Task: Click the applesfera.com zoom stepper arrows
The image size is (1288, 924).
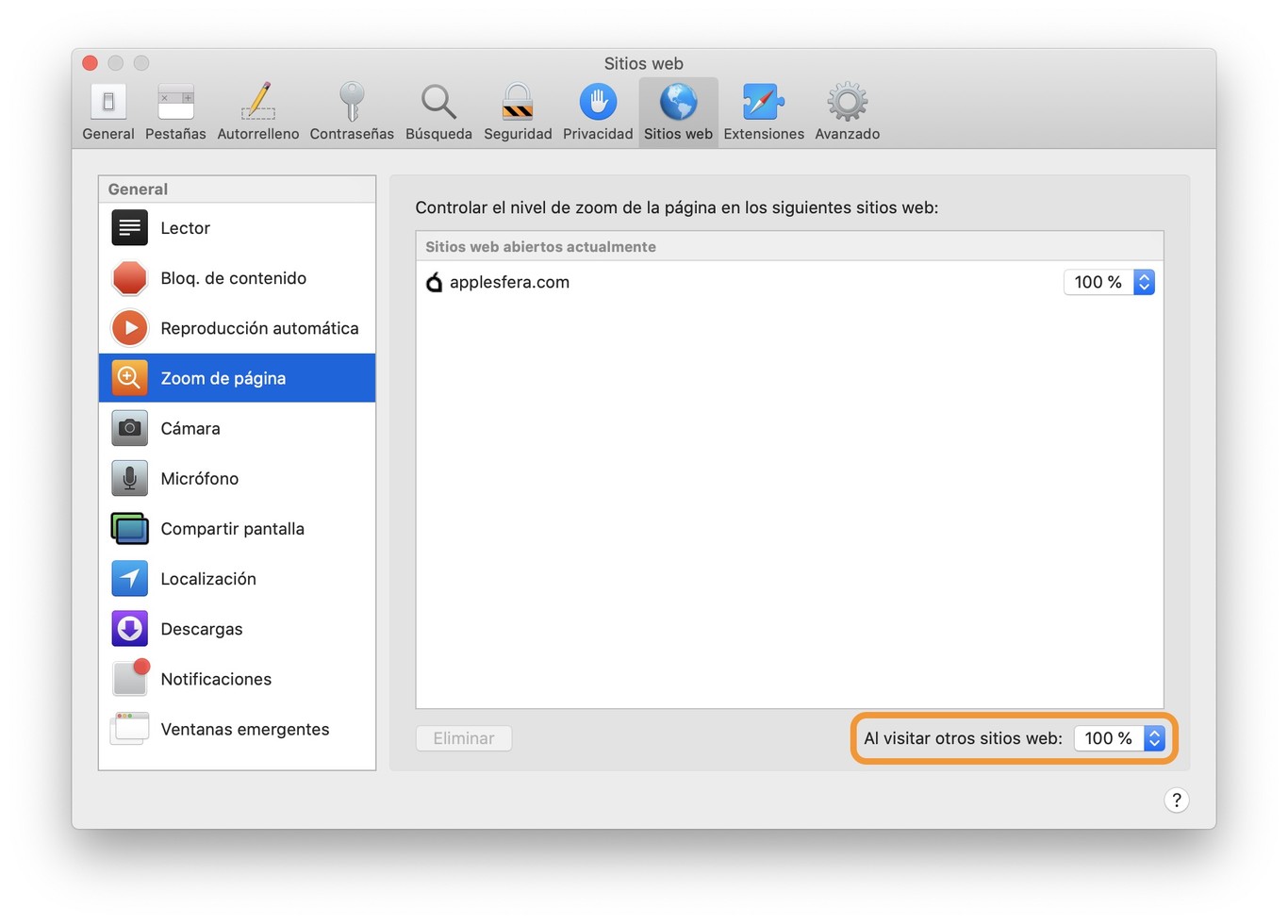Action: coord(1144,282)
